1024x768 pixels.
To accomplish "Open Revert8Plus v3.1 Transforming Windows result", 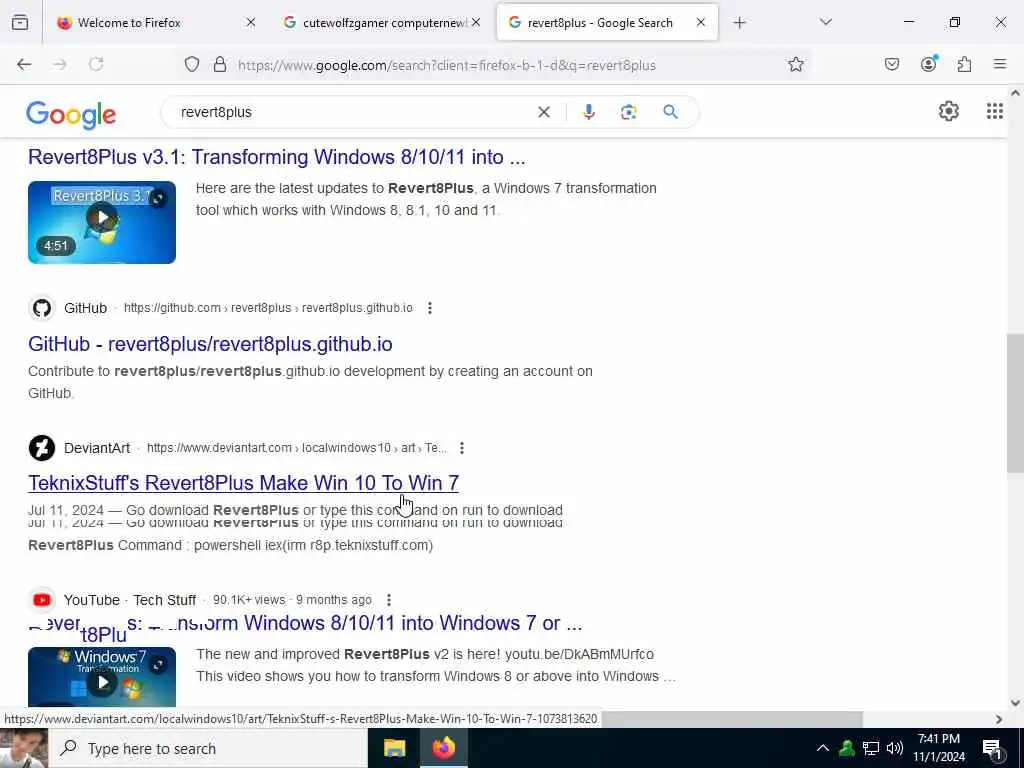I will [276, 157].
